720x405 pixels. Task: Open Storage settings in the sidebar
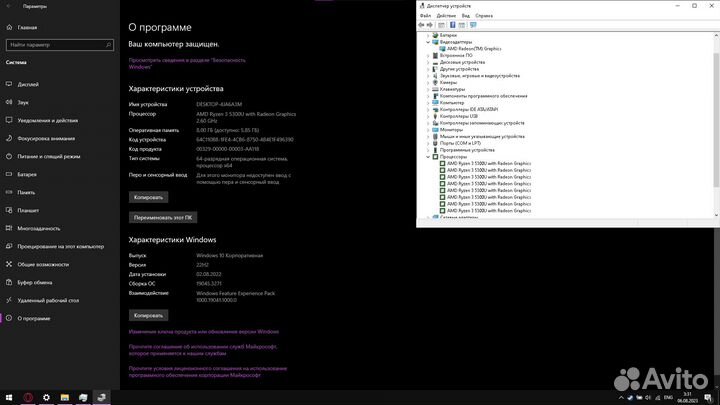pyautogui.click(x=26, y=192)
